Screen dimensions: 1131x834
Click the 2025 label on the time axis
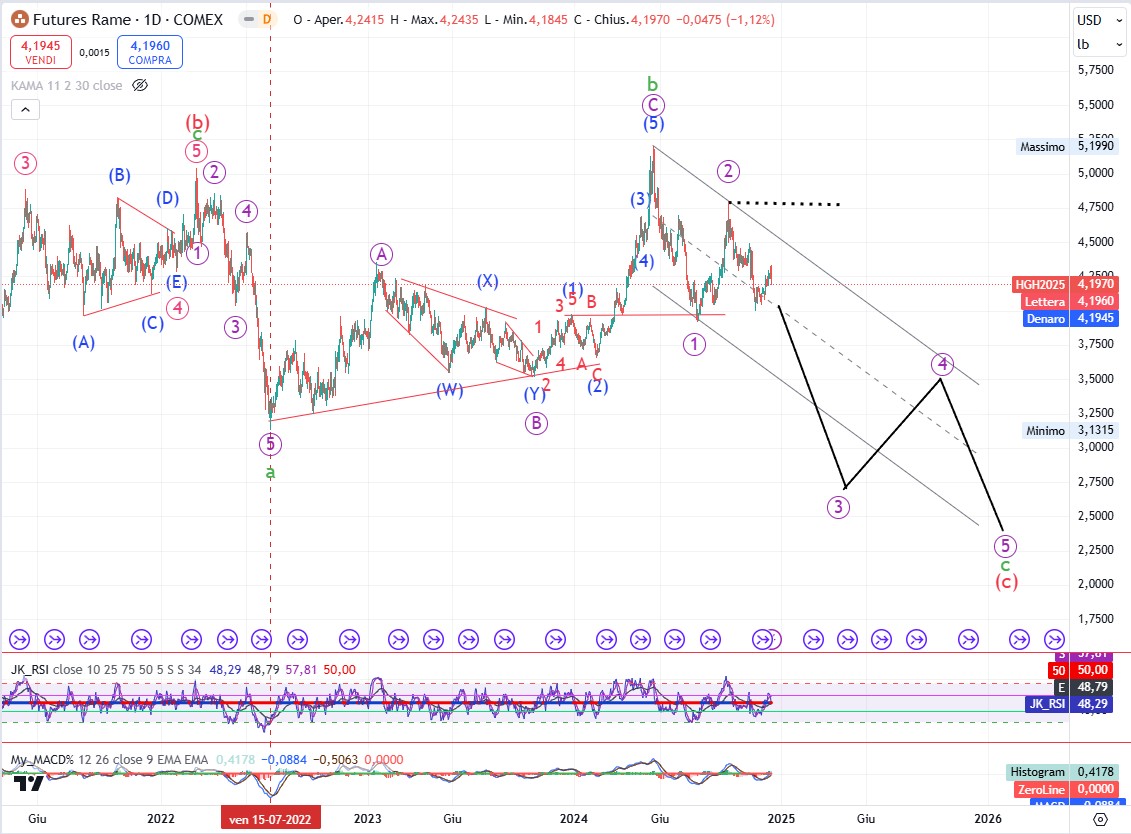click(781, 819)
